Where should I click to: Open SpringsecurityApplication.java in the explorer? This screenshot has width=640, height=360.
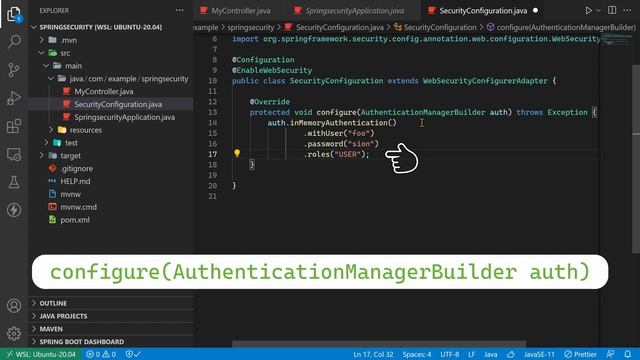click(x=124, y=117)
